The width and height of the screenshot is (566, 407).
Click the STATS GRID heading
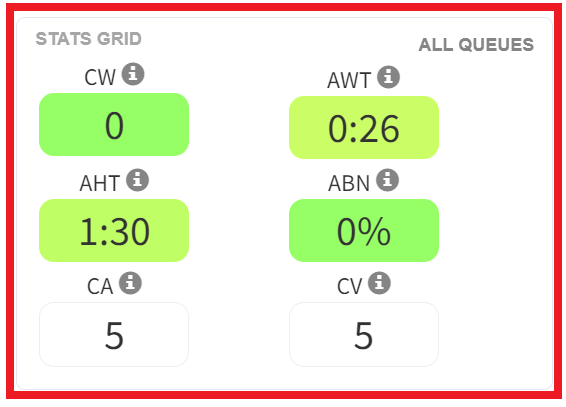click(x=88, y=39)
